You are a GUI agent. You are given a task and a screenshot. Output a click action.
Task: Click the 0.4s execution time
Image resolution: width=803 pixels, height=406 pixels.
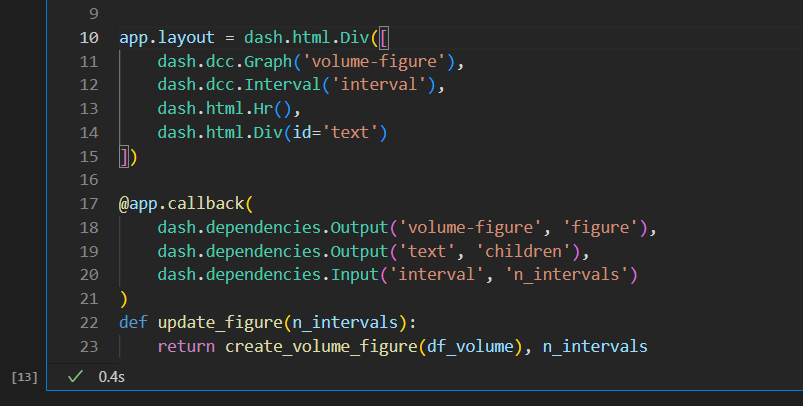(112, 377)
